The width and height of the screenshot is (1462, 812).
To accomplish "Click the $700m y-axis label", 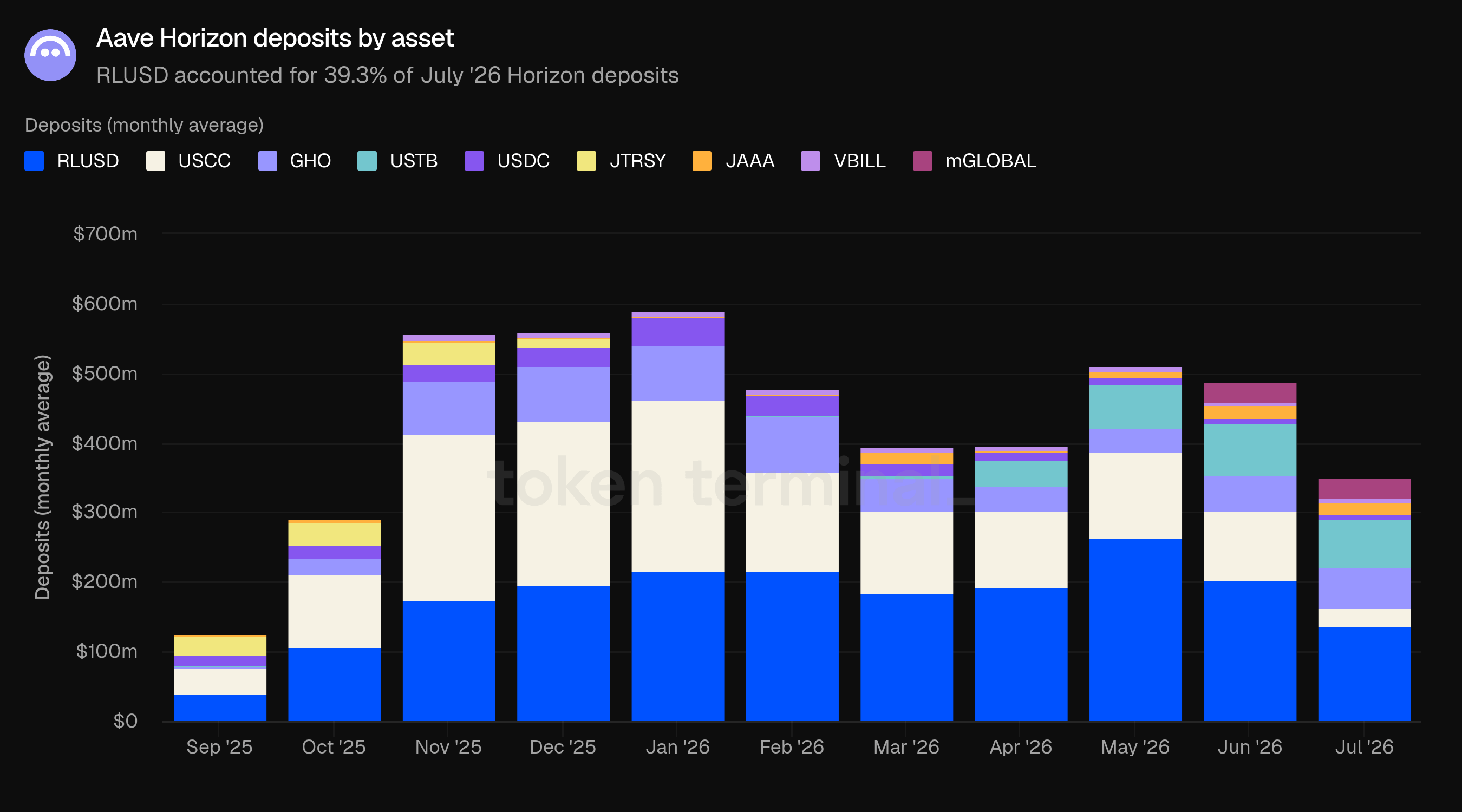I will click(105, 233).
